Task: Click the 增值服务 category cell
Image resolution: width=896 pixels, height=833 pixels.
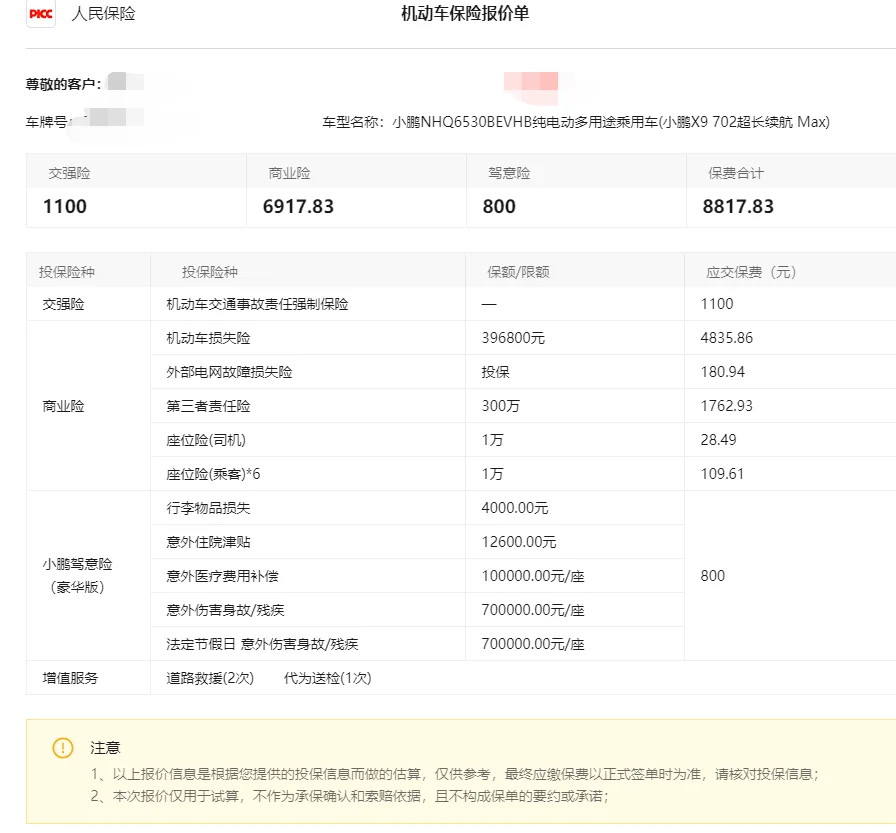Action: pos(70,678)
